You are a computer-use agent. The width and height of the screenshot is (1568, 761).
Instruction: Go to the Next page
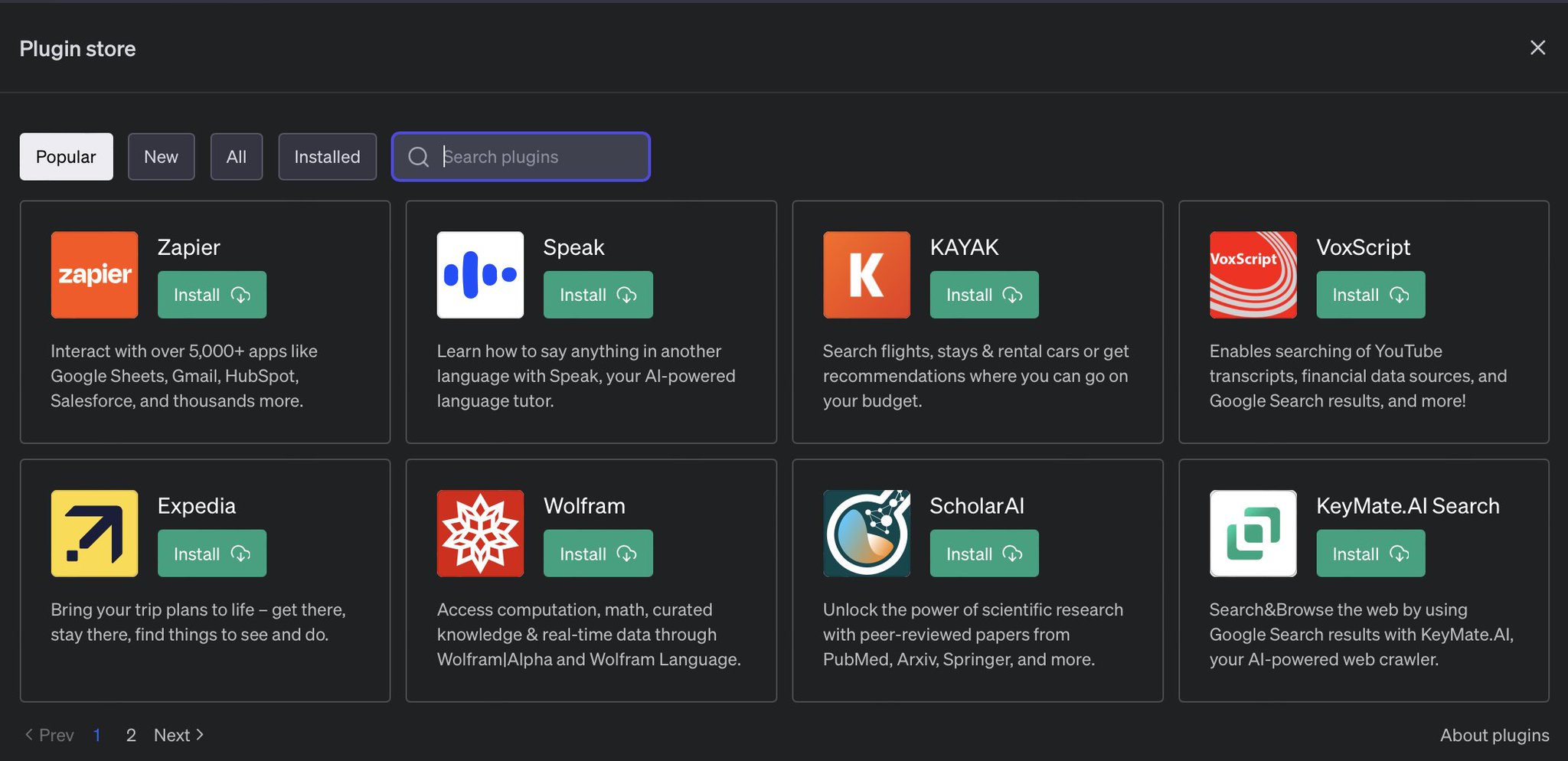click(179, 735)
